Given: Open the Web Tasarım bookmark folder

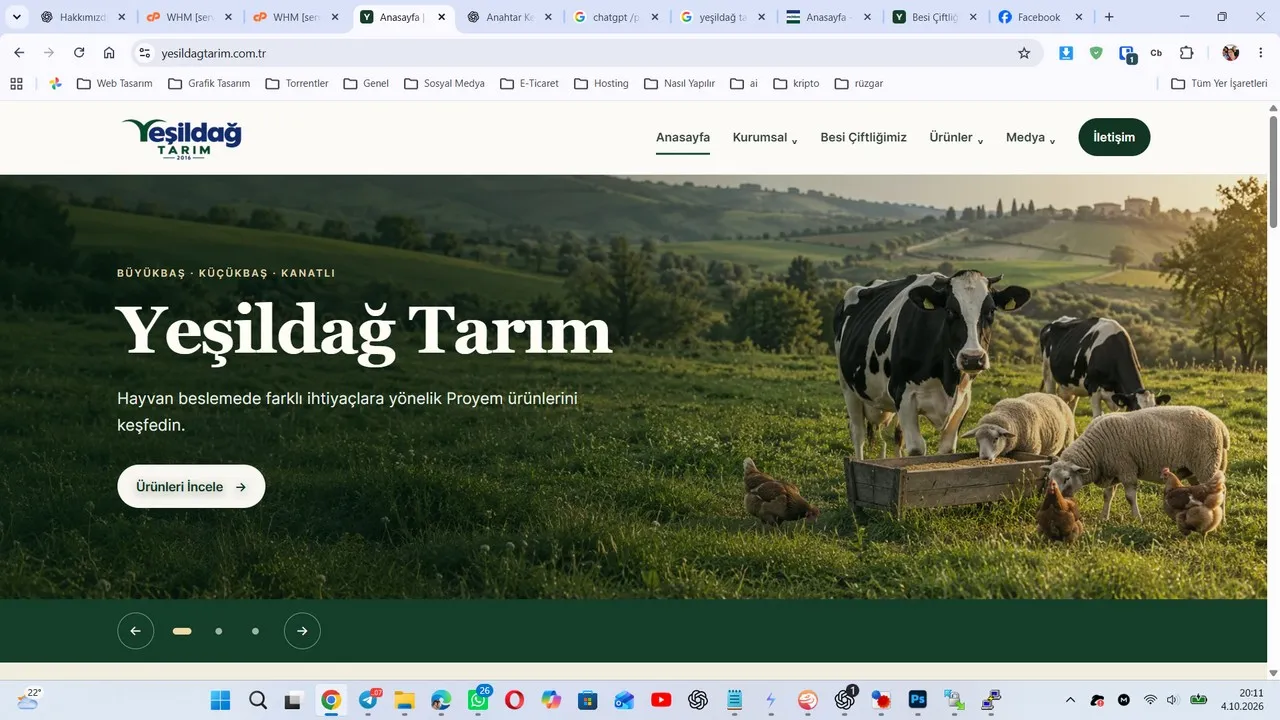Looking at the screenshot, I should click(114, 83).
